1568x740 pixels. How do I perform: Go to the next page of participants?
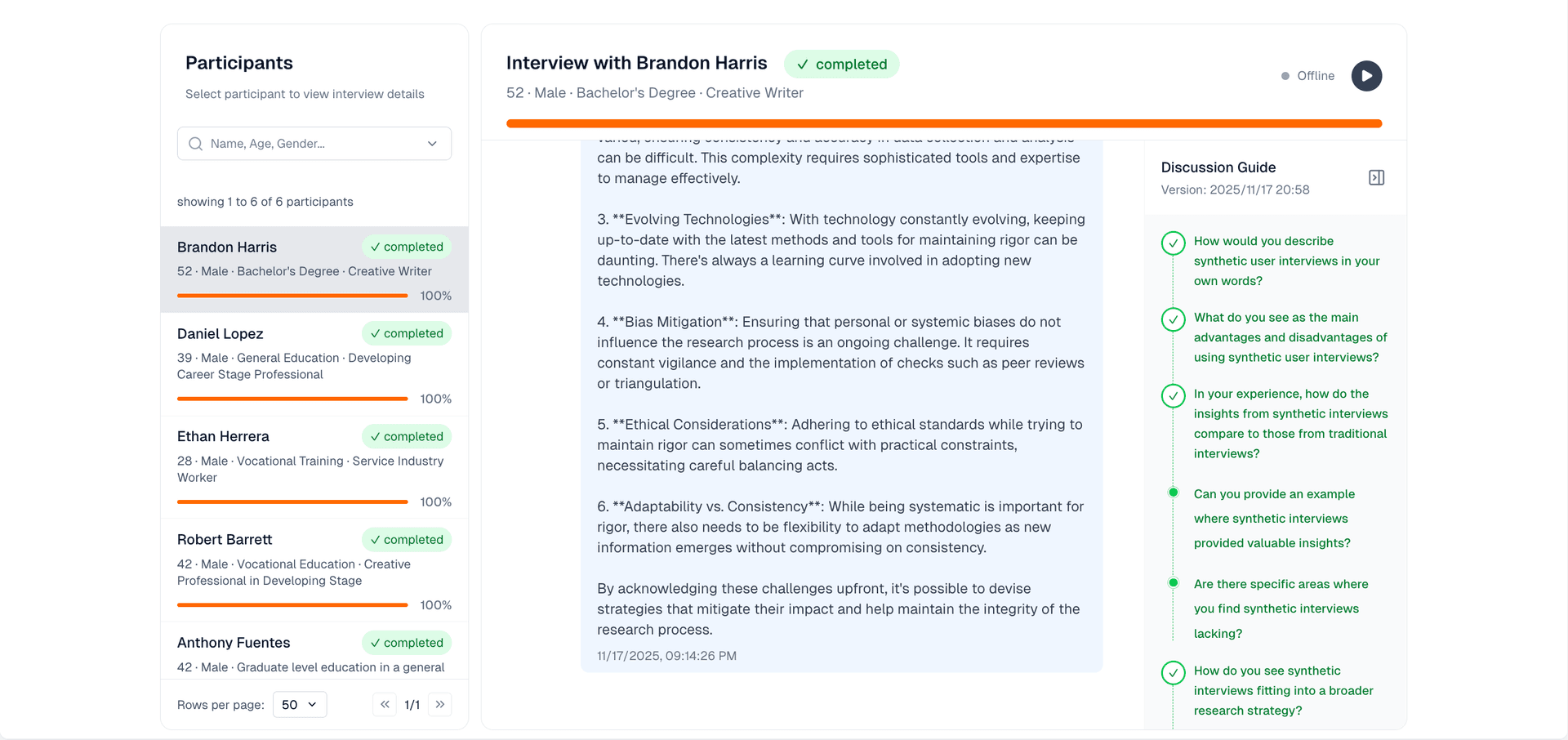coord(439,704)
